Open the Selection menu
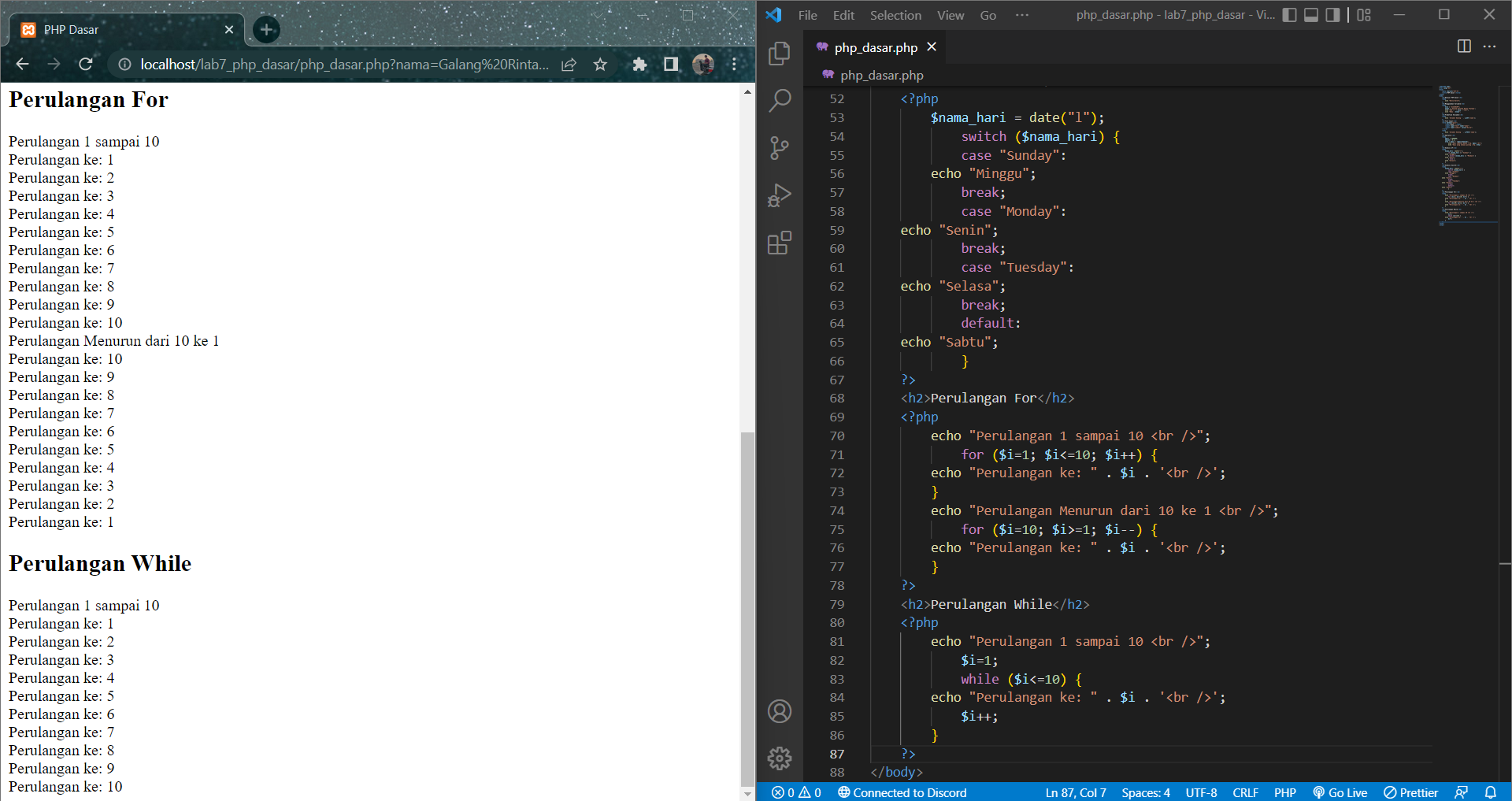This screenshot has height=801, width=1512. 895,15
